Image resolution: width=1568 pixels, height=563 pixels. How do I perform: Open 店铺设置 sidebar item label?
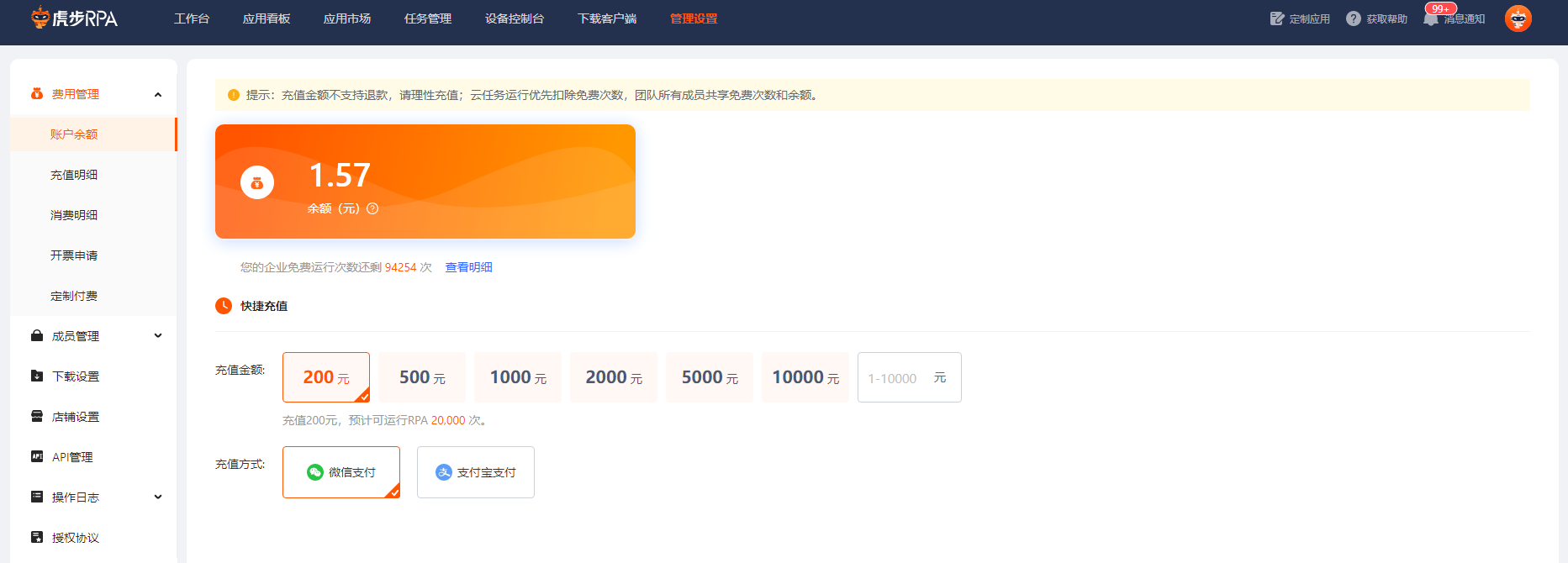pyautogui.click(x=76, y=417)
